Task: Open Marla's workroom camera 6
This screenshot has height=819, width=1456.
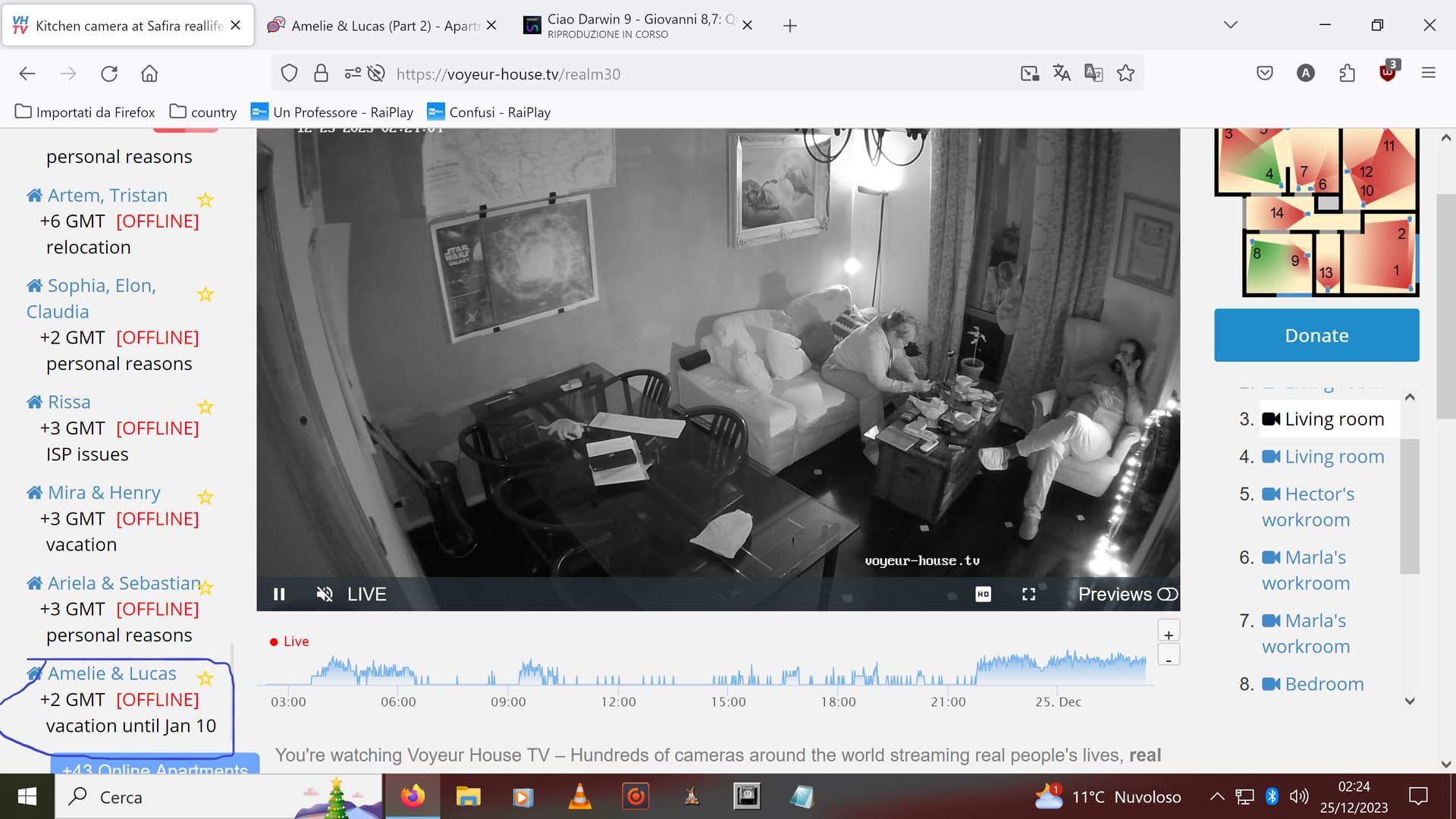Action: 1306,570
